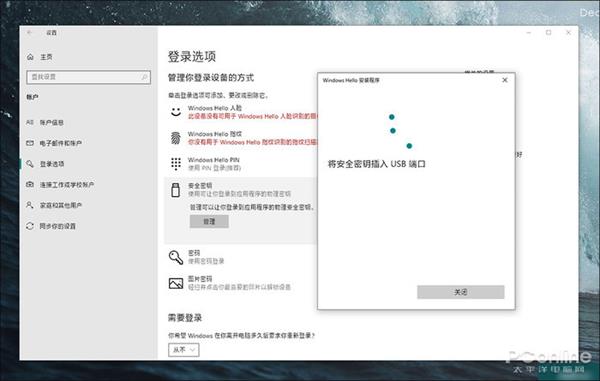The height and width of the screenshot is (381, 600).
Task: Click the 图片密码 picture icon
Action: tap(176, 283)
